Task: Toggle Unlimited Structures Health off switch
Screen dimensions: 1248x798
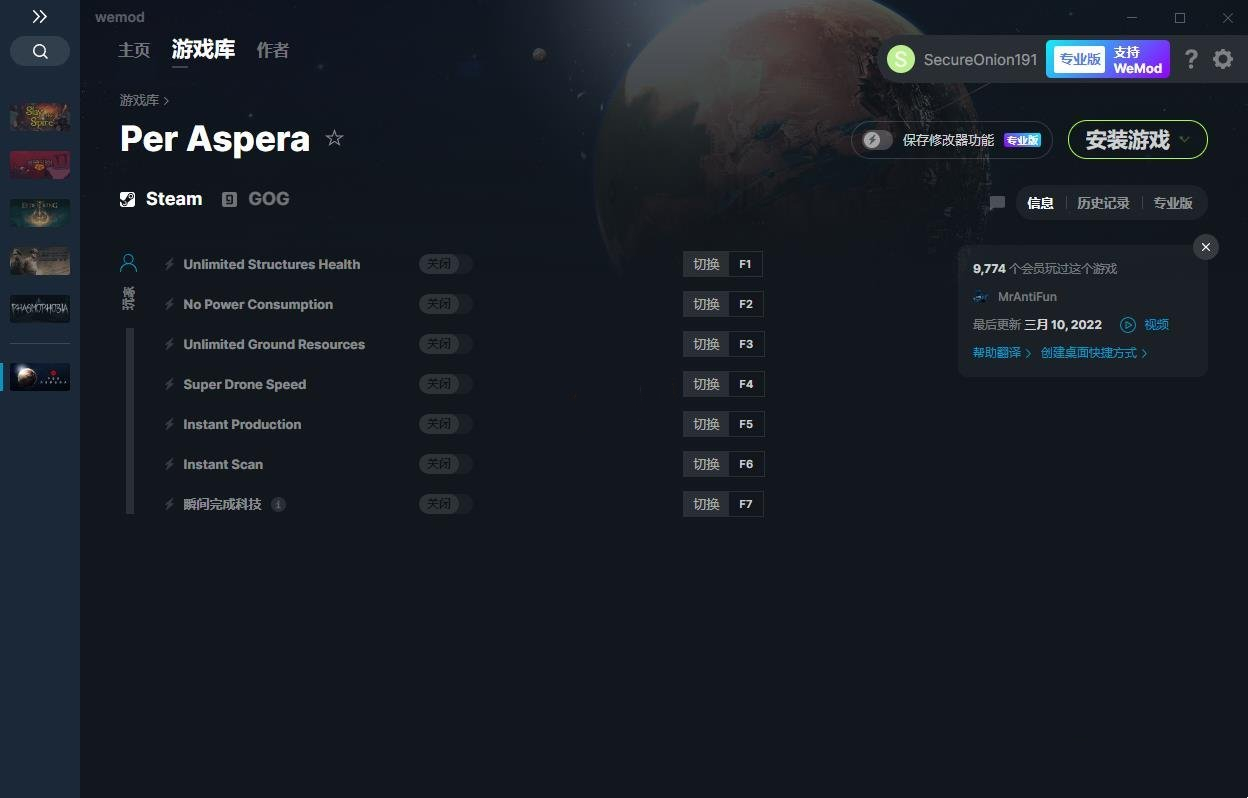Action: click(446, 264)
